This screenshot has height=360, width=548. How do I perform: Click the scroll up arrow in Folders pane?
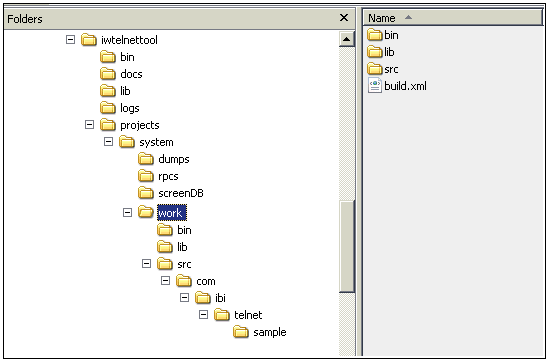[347, 39]
